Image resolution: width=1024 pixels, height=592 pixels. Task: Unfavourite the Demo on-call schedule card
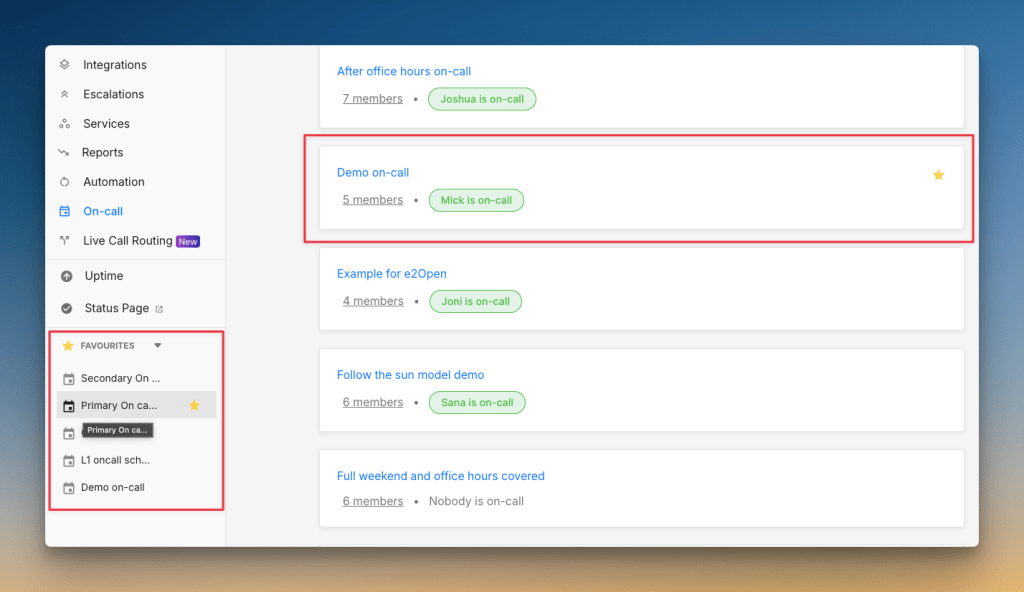click(938, 174)
